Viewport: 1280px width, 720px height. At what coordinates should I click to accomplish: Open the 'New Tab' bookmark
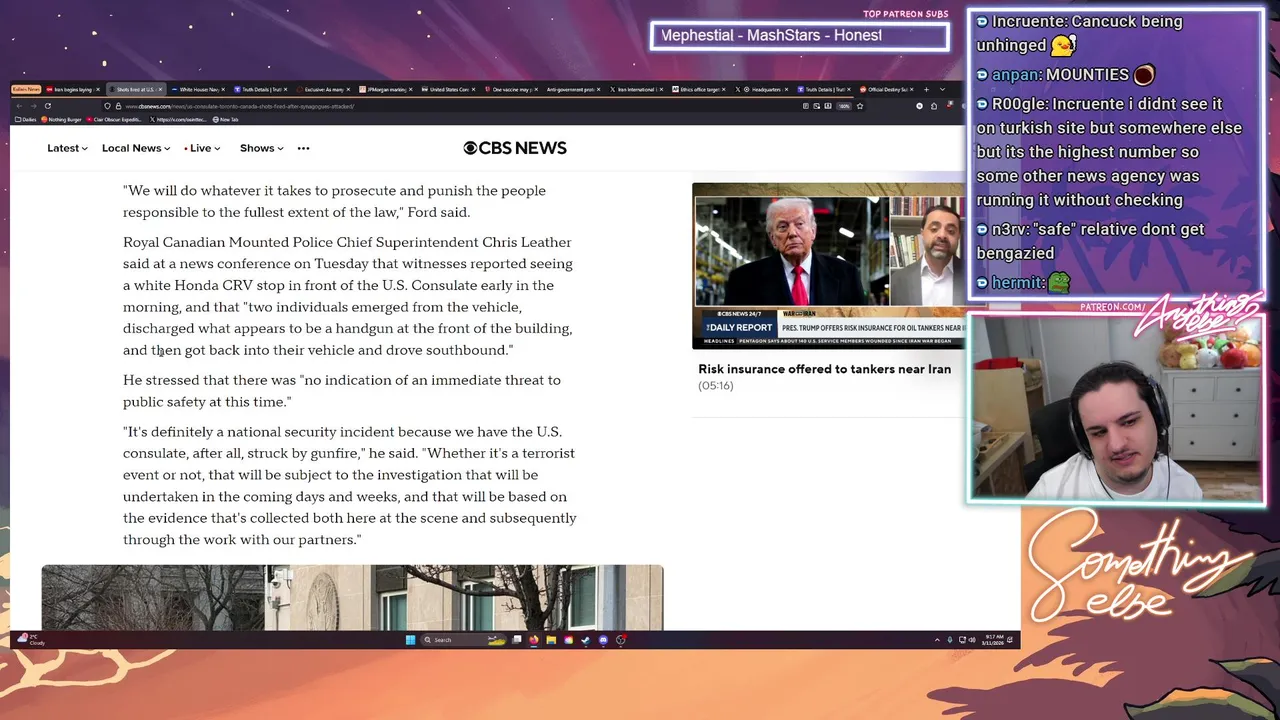pyautogui.click(x=225, y=119)
